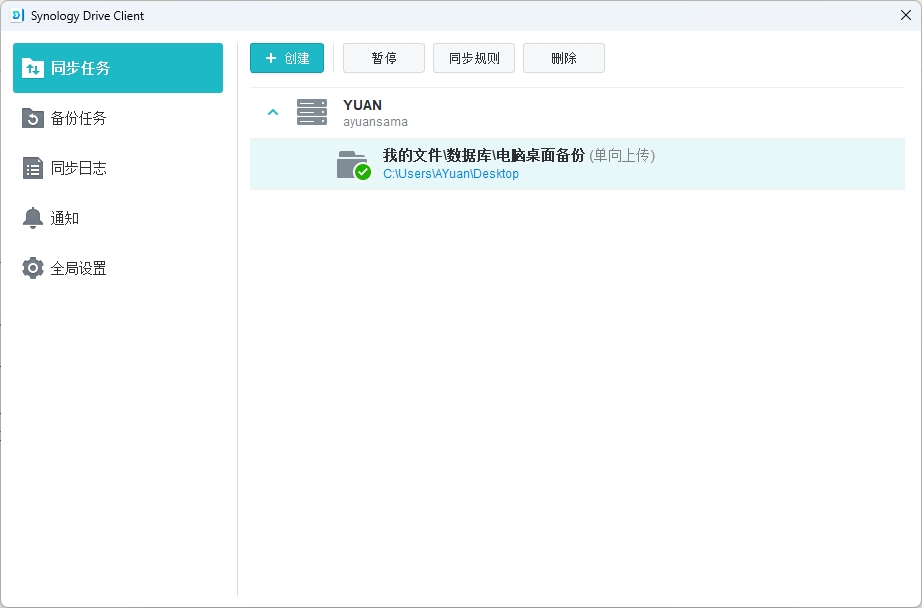Click the 删除 delete button
The image size is (922, 608).
[x=564, y=58]
